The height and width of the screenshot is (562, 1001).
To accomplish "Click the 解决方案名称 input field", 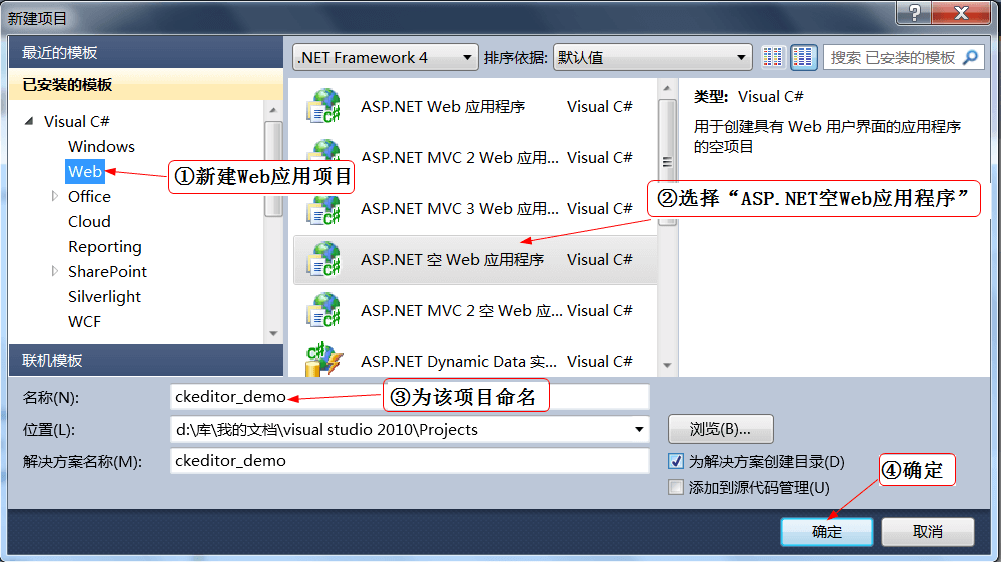I will tap(410, 460).
